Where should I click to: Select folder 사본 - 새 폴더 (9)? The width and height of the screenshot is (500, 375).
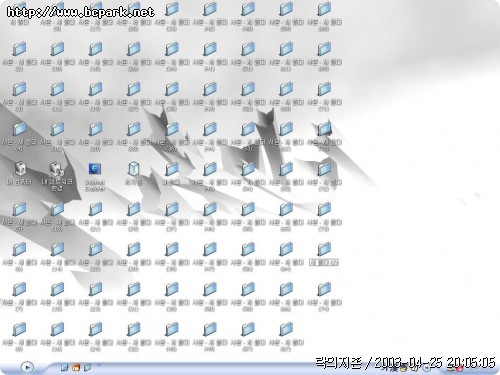[57, 16]
